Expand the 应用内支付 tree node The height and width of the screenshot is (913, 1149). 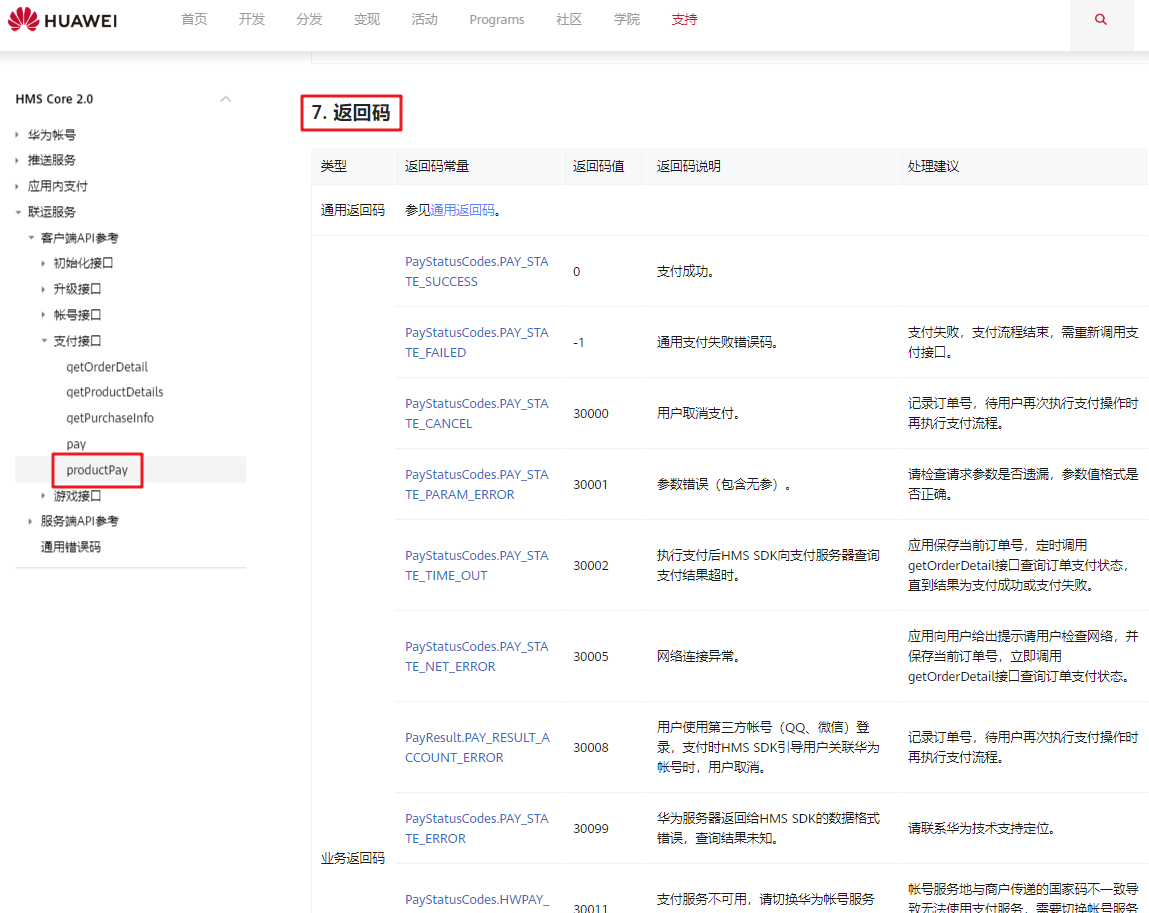pyautogui.click(x=17, y=186)
